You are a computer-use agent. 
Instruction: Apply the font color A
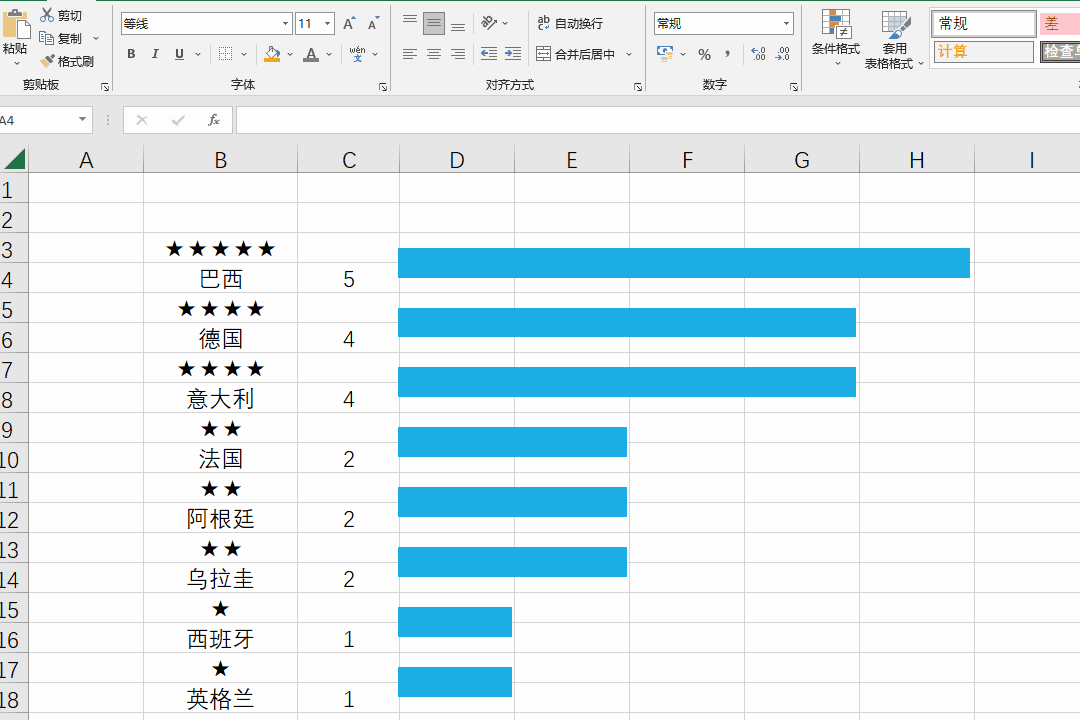[x=311, y=54]
